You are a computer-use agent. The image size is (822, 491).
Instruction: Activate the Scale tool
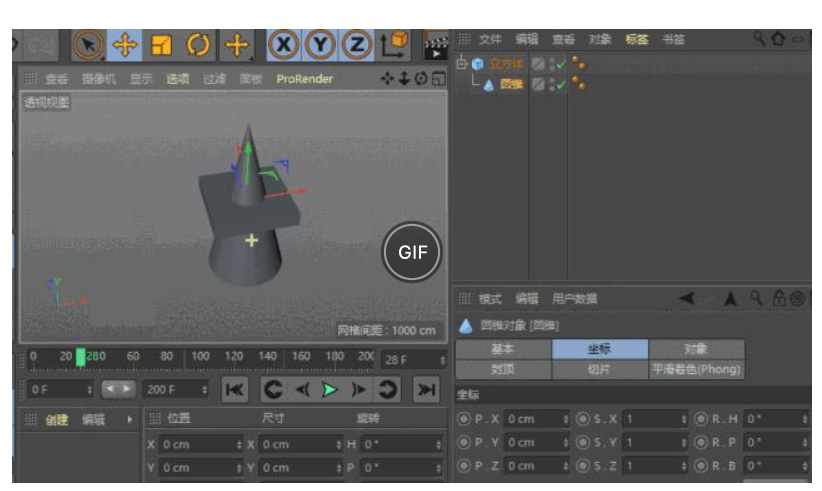click(161, 45)
